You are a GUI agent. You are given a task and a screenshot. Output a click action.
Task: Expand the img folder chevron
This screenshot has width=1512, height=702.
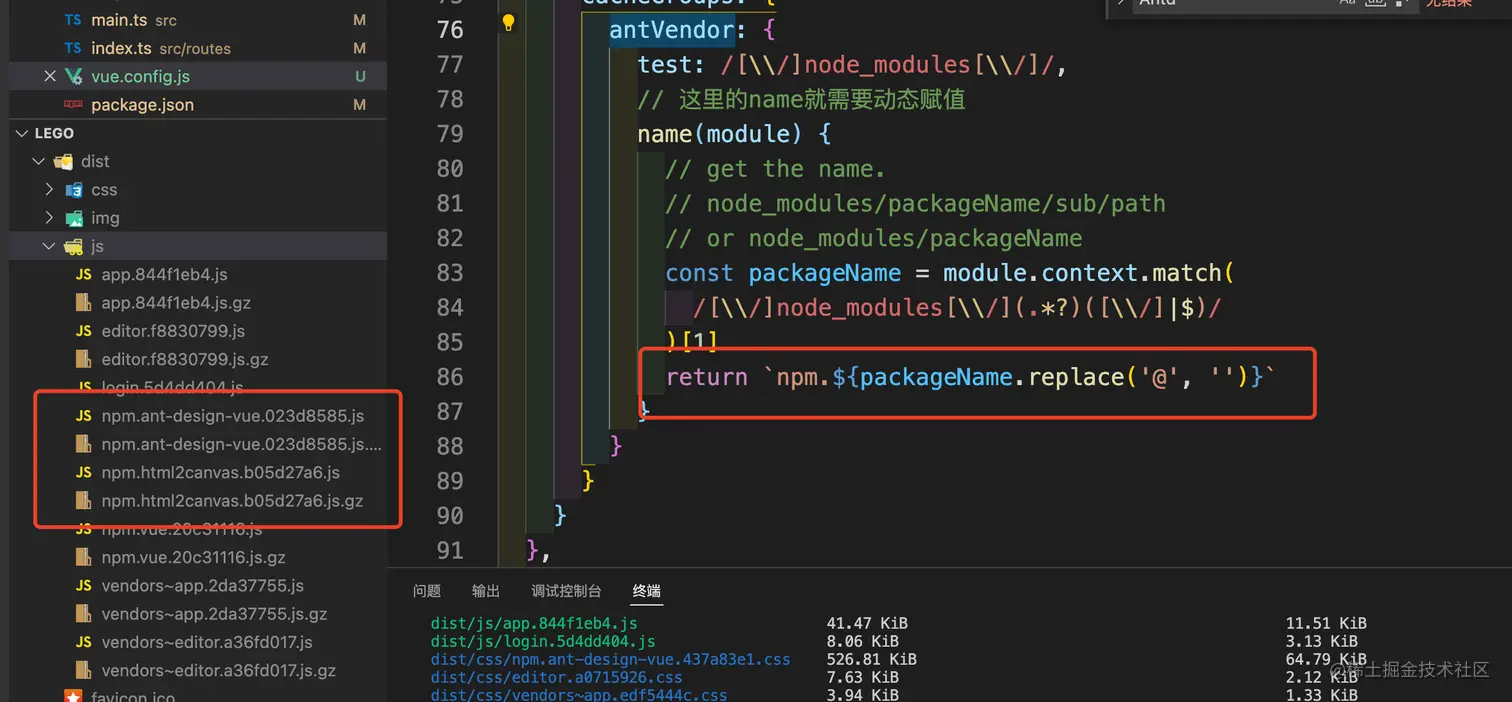tap(50, 218)
